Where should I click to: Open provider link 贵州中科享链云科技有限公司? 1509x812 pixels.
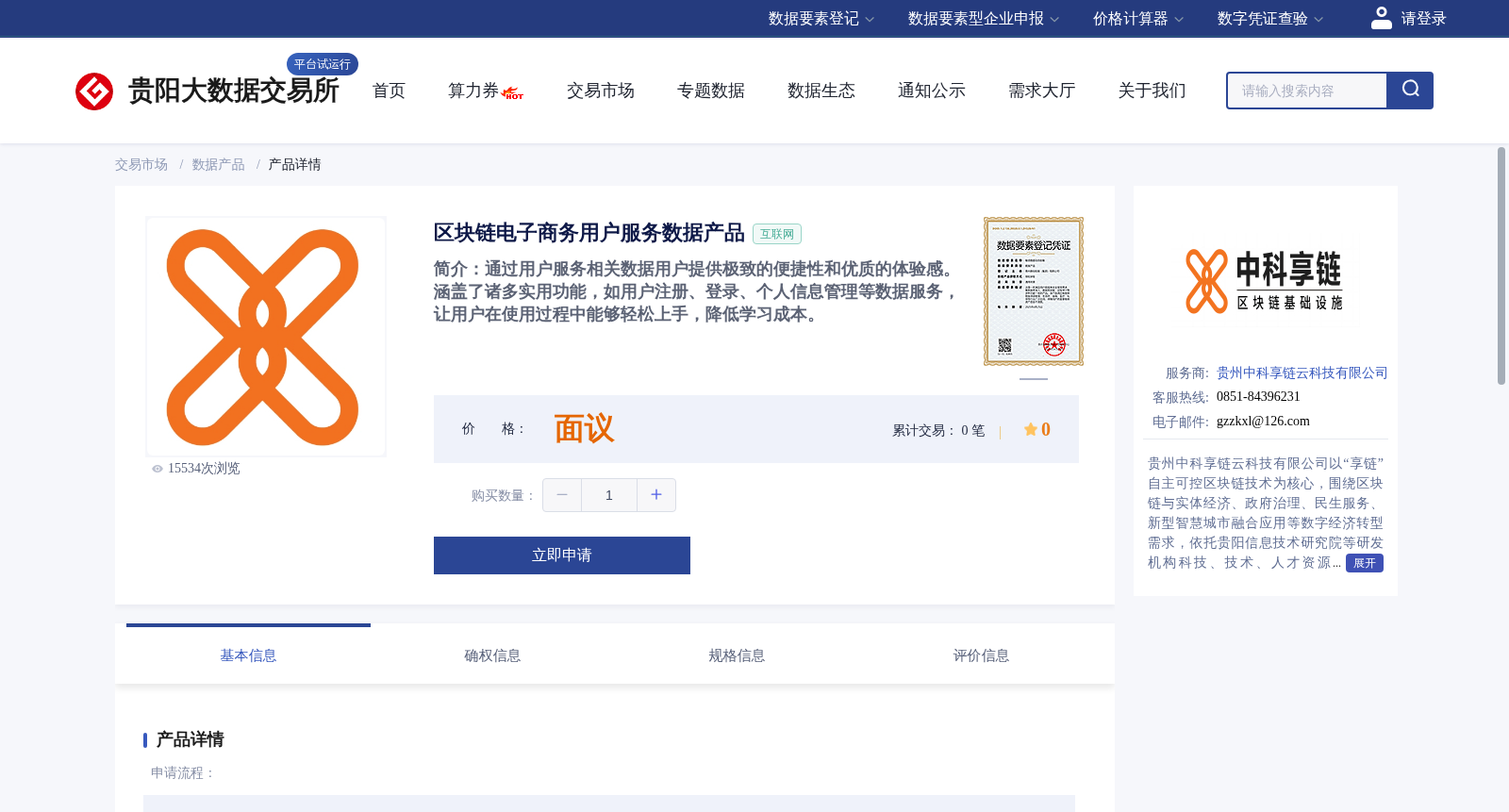click(x=1302, y=373)
